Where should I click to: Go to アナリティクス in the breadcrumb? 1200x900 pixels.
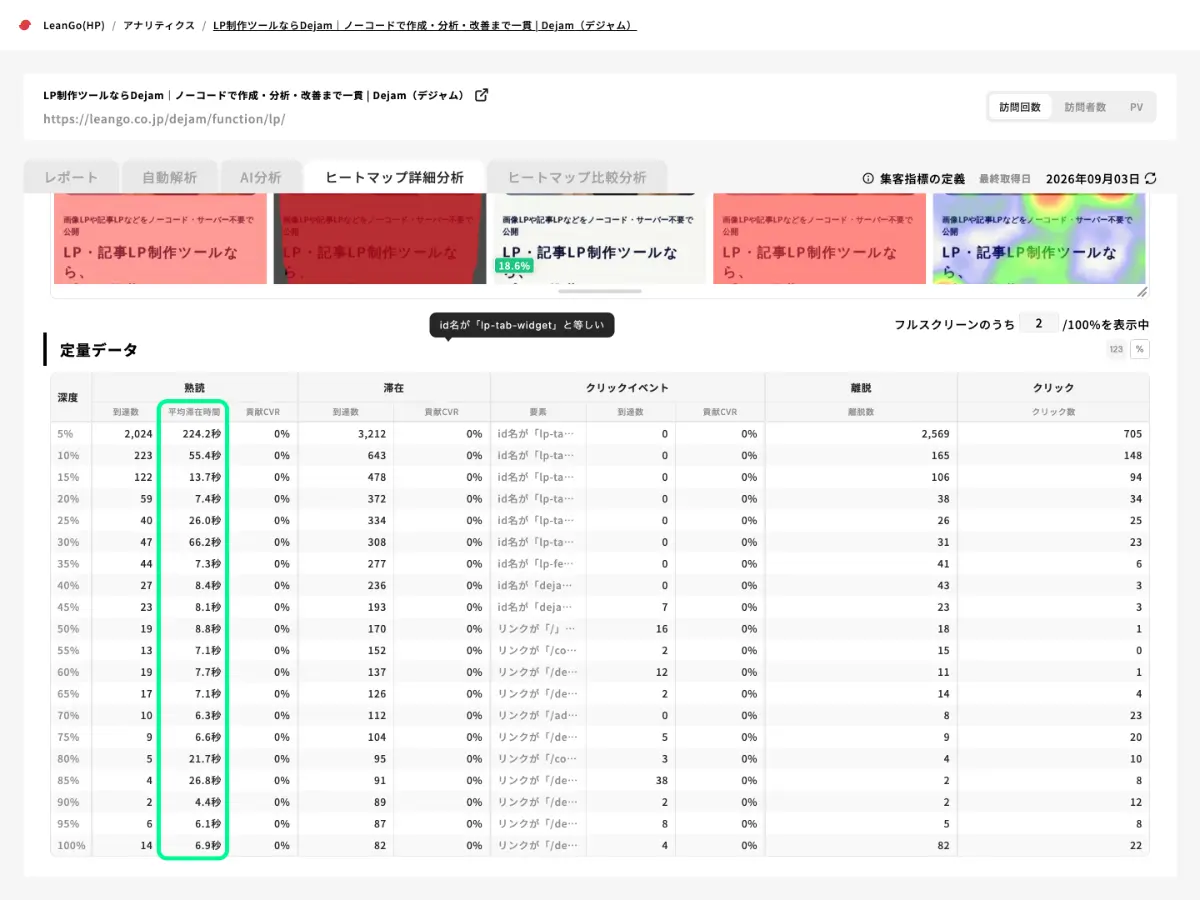point(159,25)
